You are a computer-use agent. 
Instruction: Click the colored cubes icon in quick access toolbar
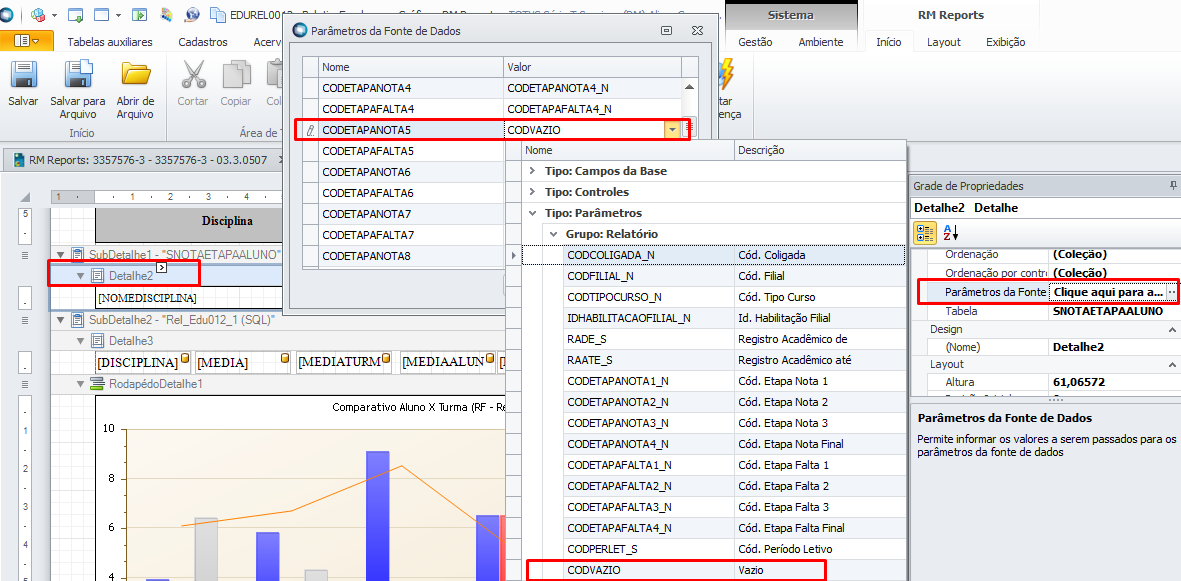point(38,14)
